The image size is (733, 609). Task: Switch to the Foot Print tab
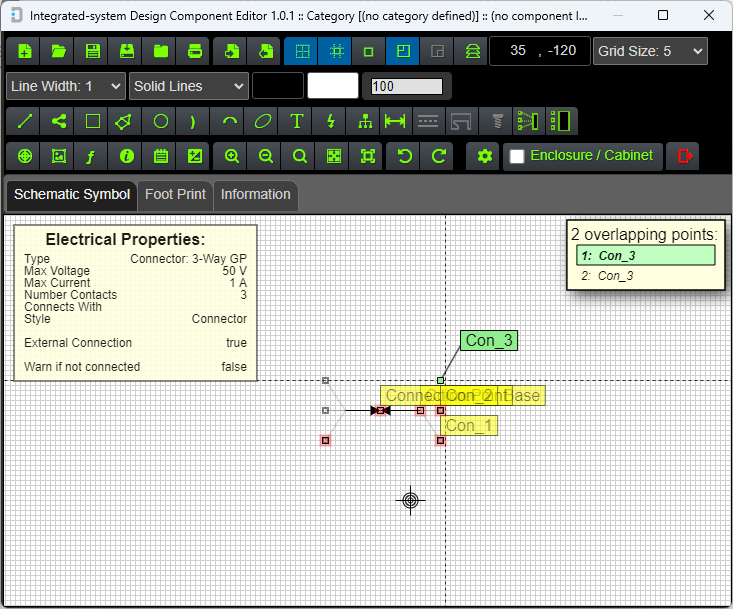coord(175,194)
